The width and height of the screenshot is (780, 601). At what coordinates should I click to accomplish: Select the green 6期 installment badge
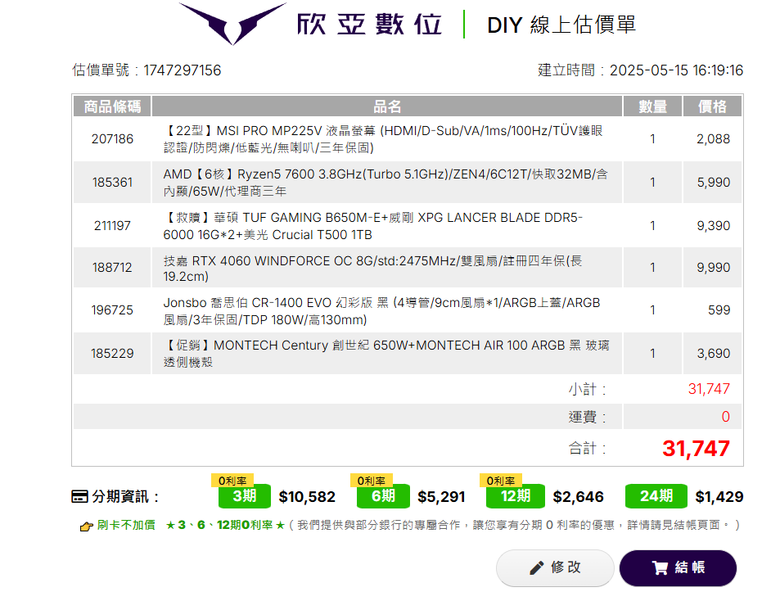tap(383, 496)
